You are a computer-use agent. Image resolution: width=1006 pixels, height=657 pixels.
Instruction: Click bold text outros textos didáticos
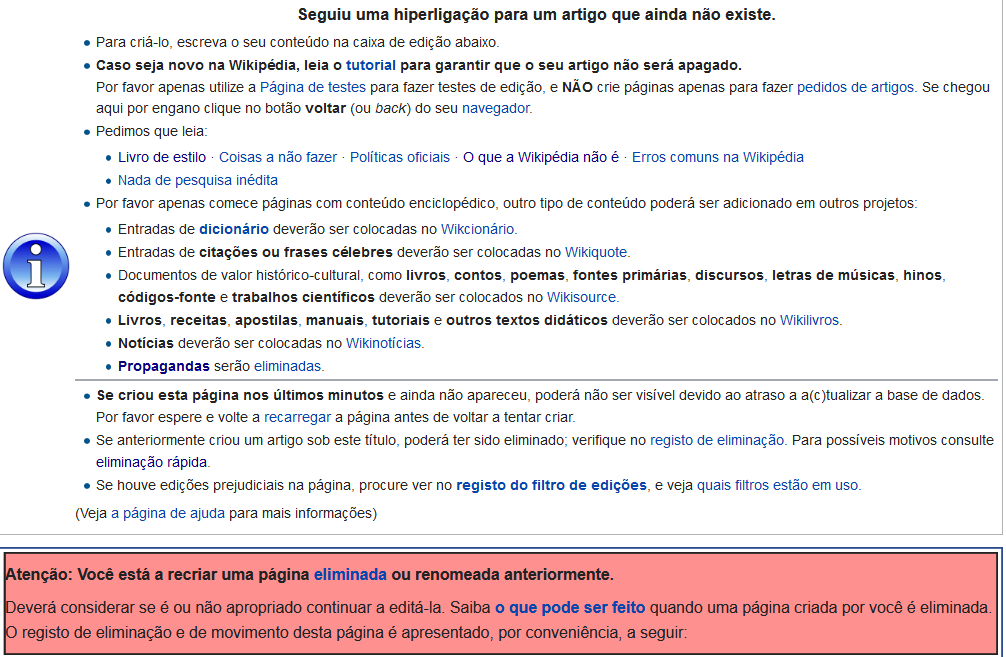[527, 320]
